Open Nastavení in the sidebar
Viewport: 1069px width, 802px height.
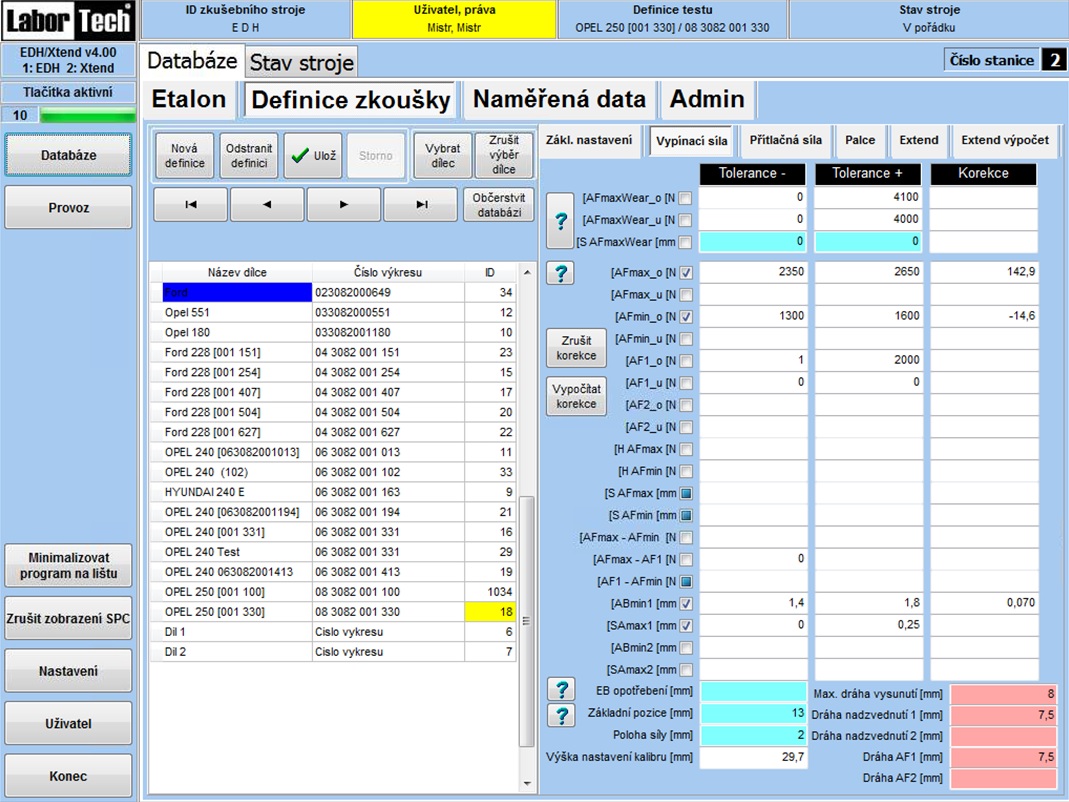(x=68, y=671)
